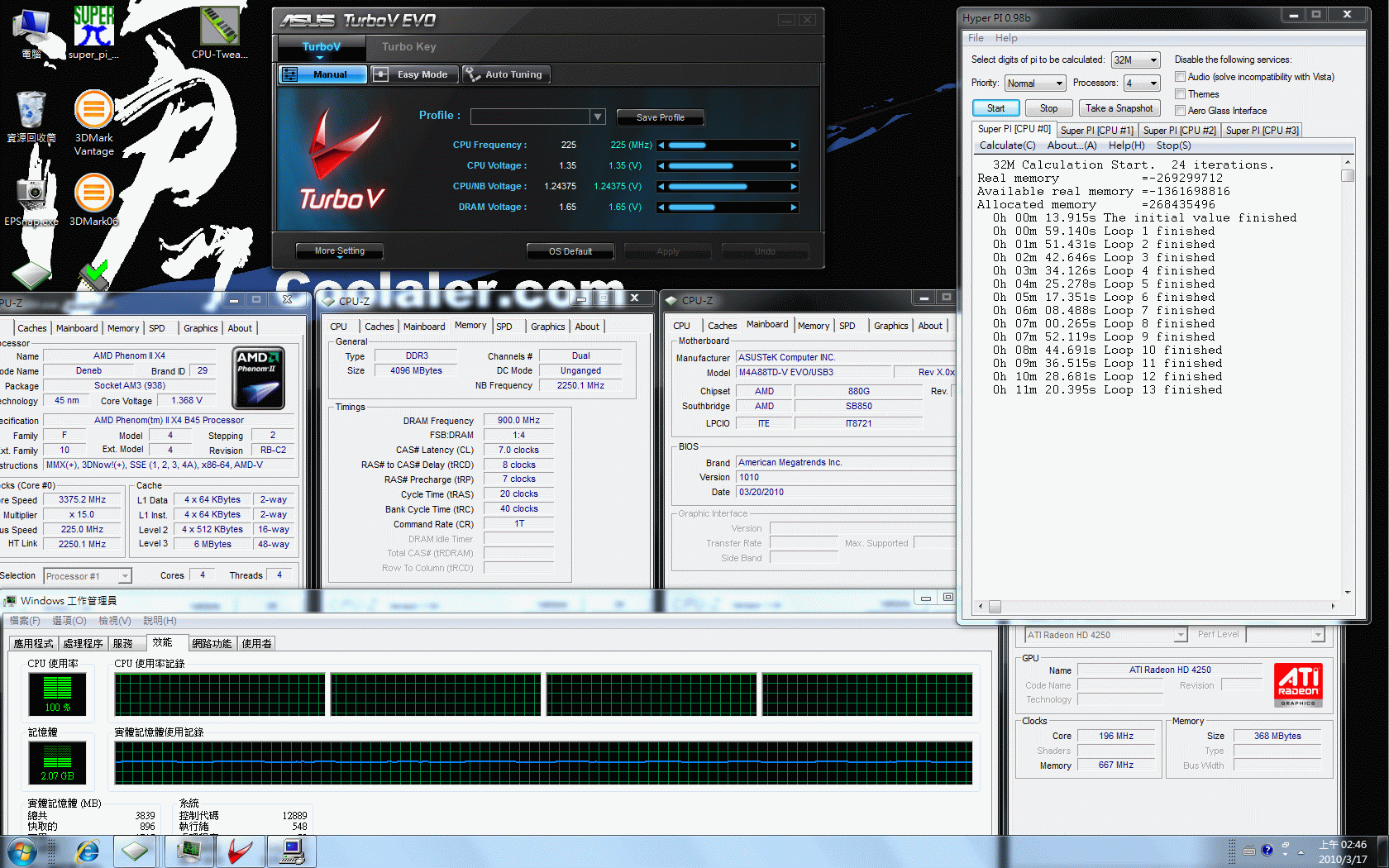Viewport: 1389px width, 868px height.
Task: Increase CPU Frequency with right arrow
Action: click(x=794, y=145)
